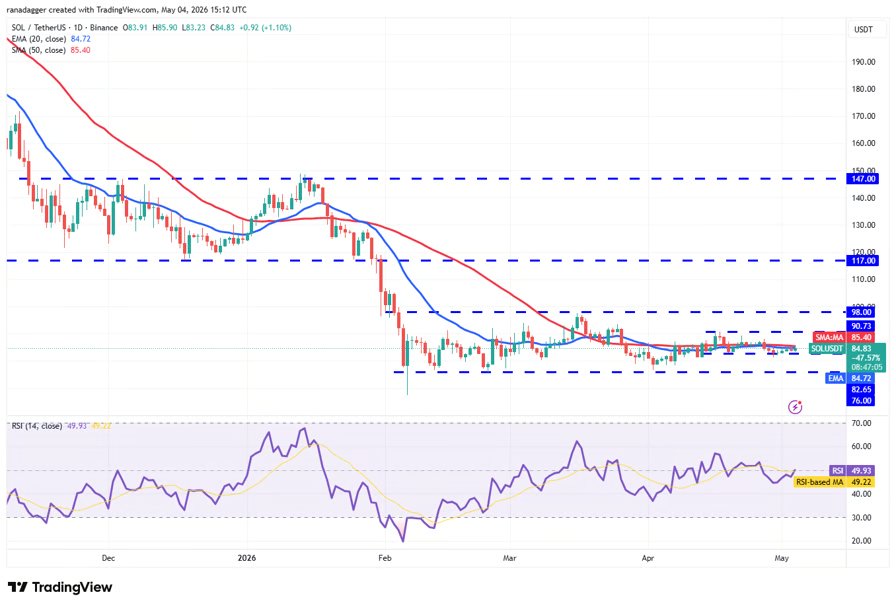
Task: Select the SOLUSDT 84.83 price tag
Action: coord(847,349)
